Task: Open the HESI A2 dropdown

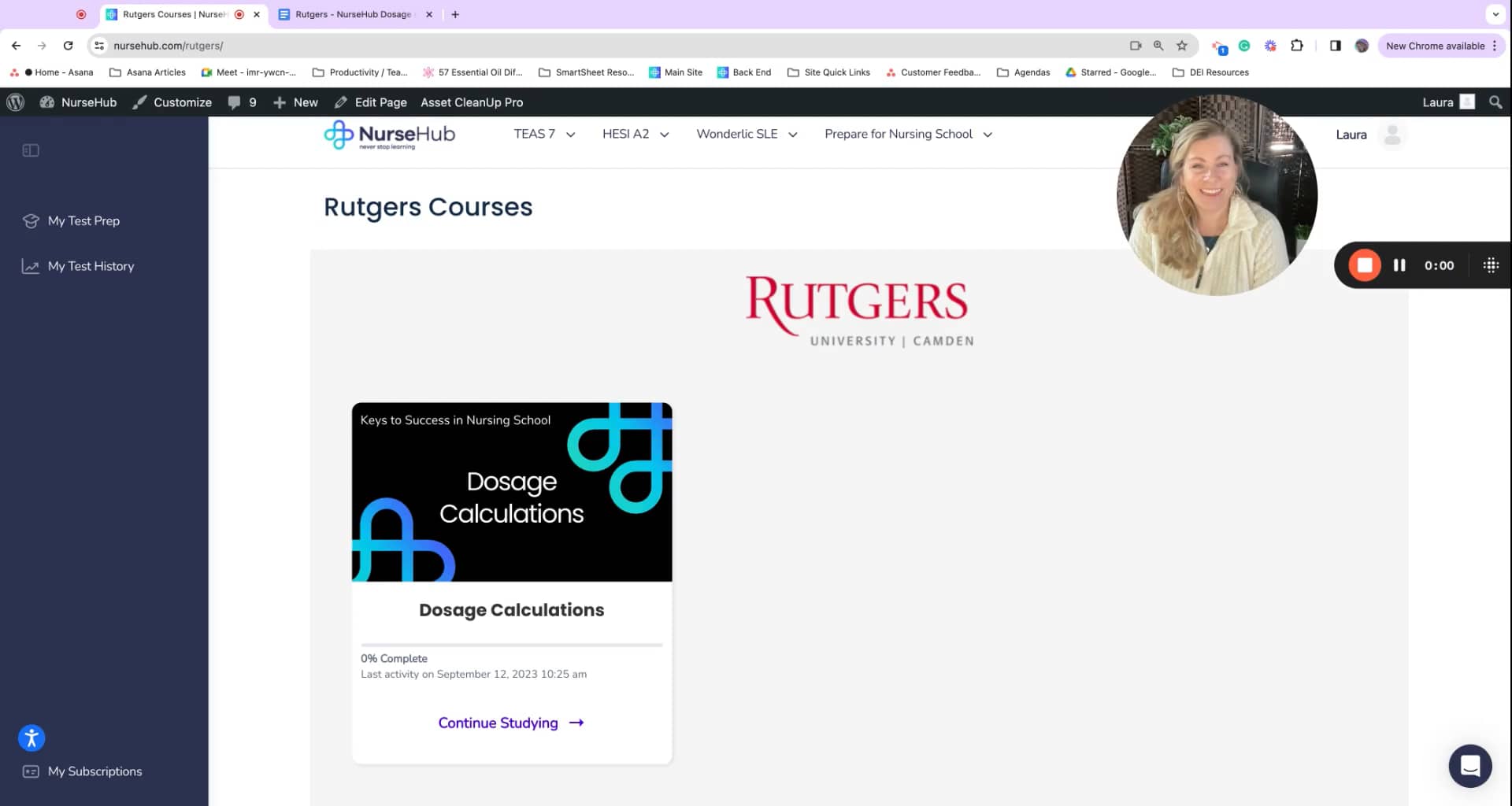Action: pyautogui.click(x=635, y=134)
